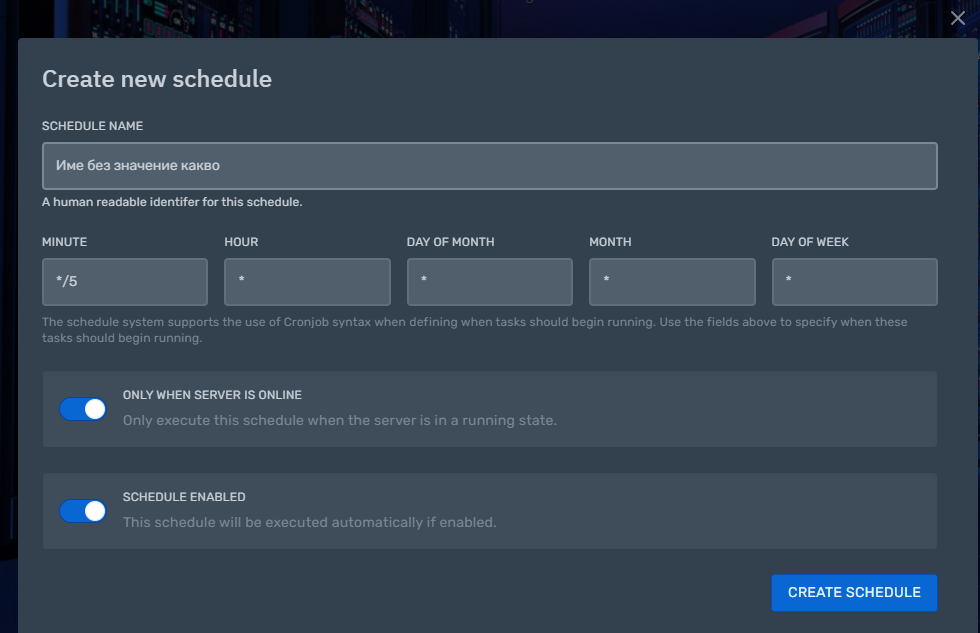Close the Create new schedule dialog
The width and height of the screenshot is (980, 633).
958,18
